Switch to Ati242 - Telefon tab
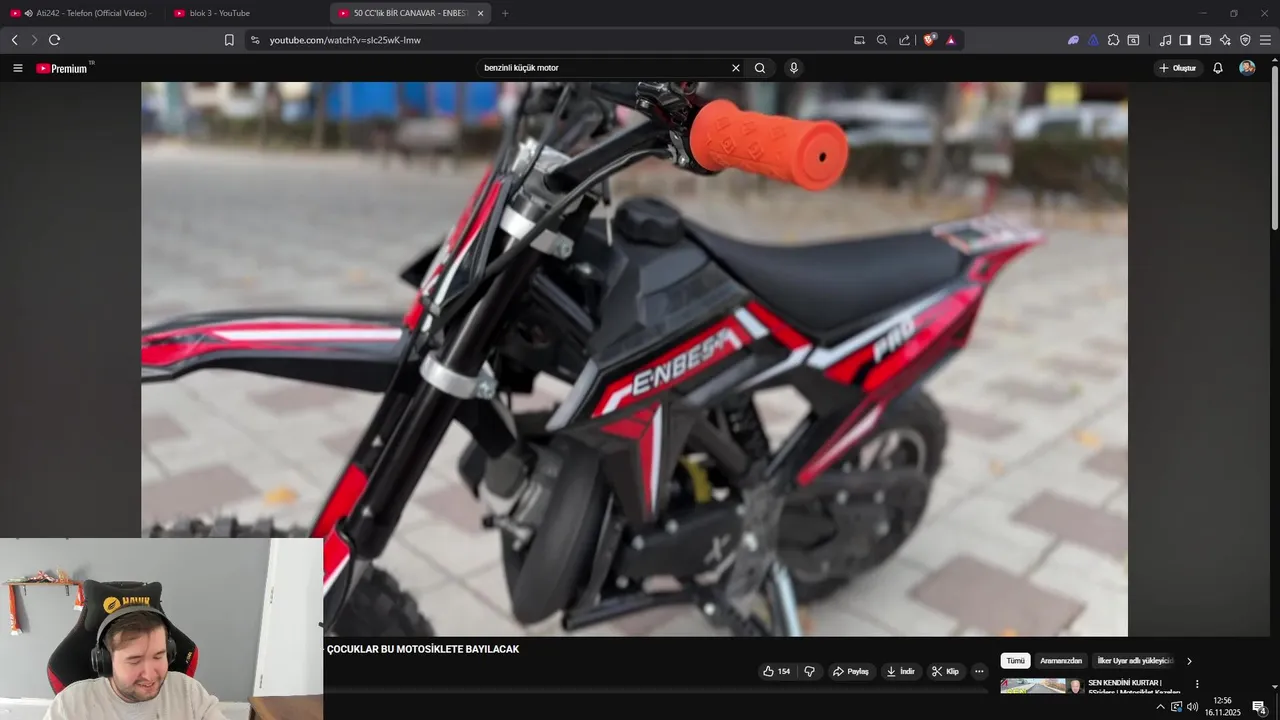Screen dimensions: 1280x720 (x=82, y=13)
